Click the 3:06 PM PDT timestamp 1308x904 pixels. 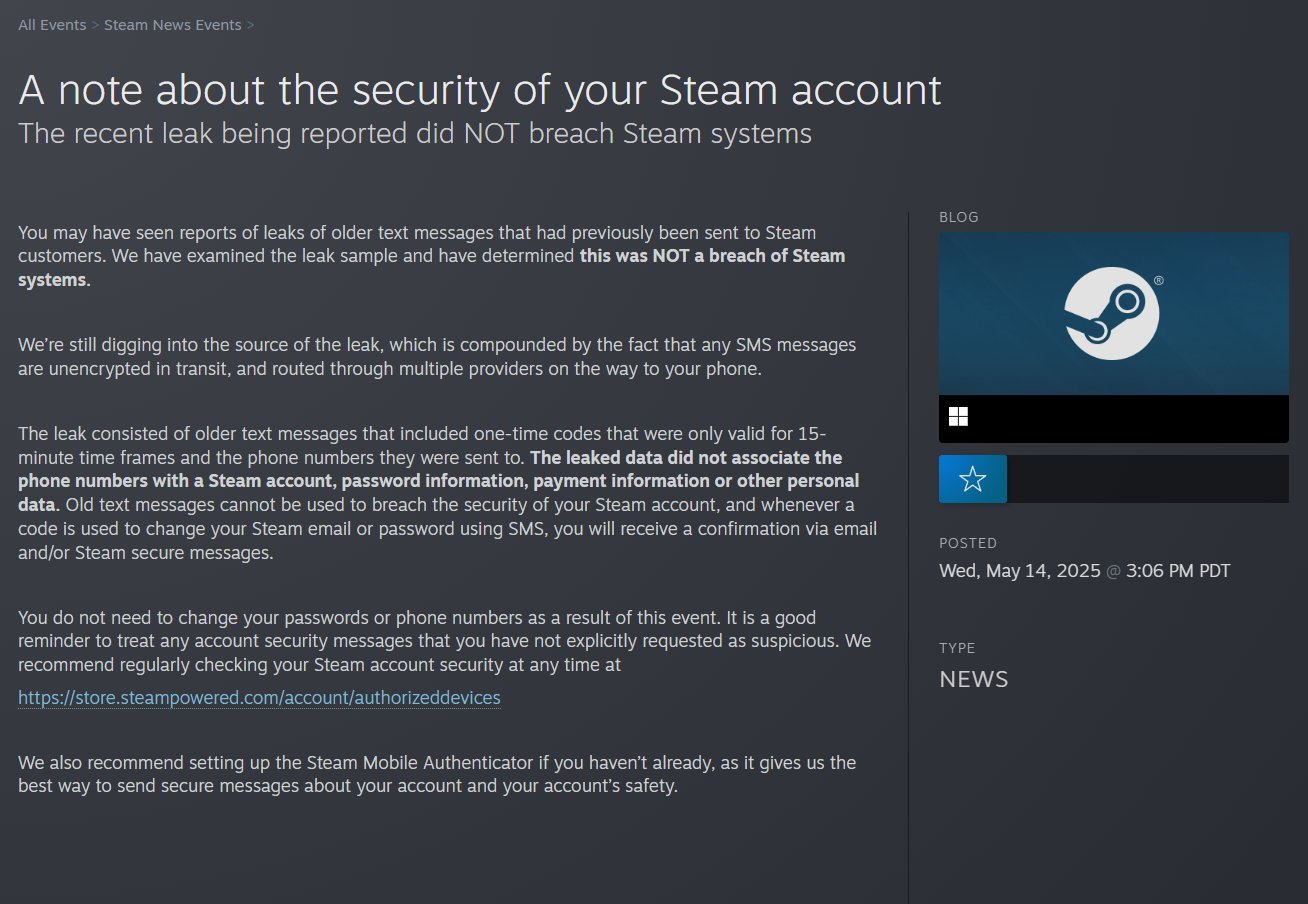[1178, 571]
